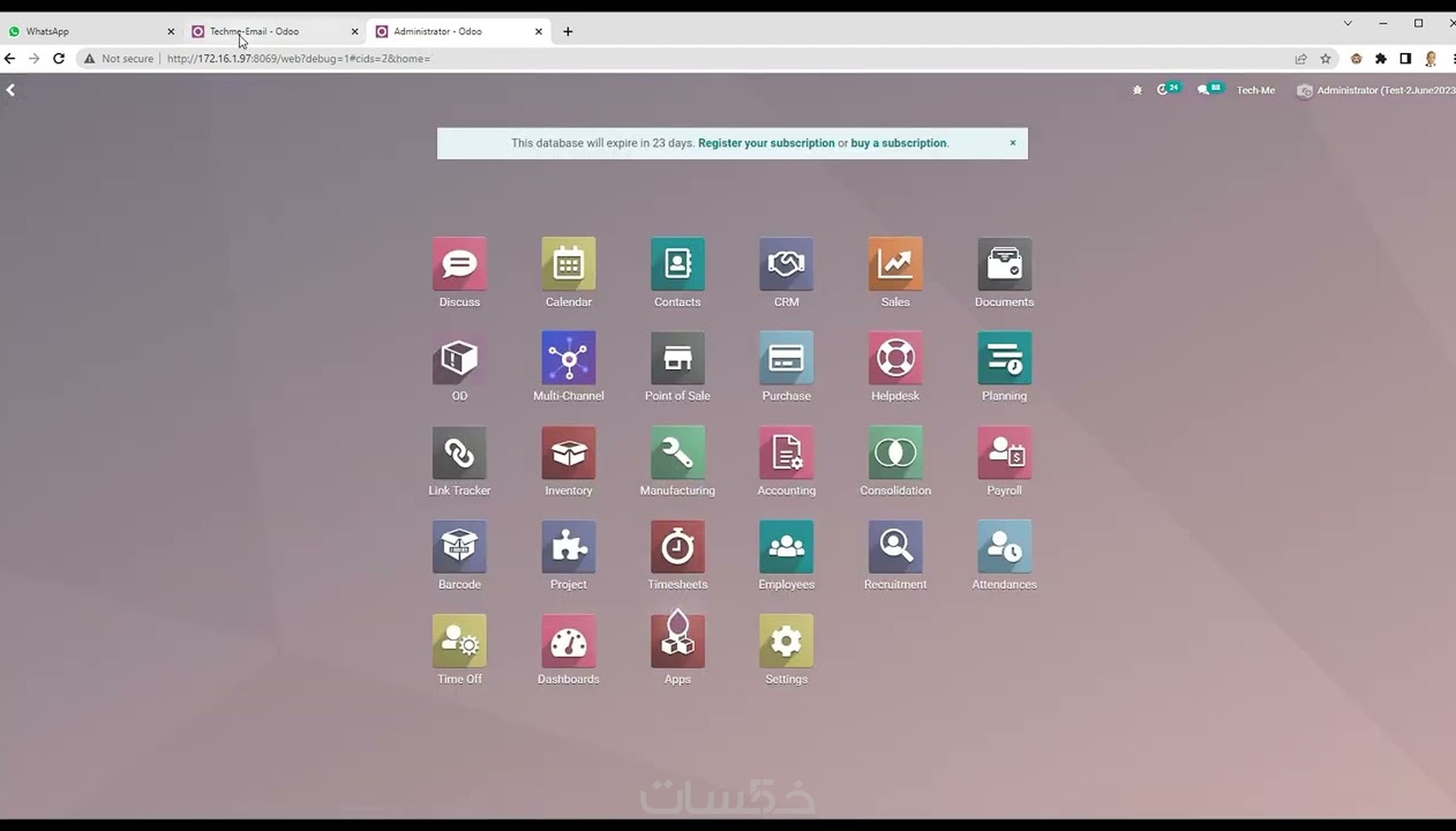Screen dimensions: 1456x831
Task: Open the Time Off app
Action: pyautogui.click(x=459, y=641)
